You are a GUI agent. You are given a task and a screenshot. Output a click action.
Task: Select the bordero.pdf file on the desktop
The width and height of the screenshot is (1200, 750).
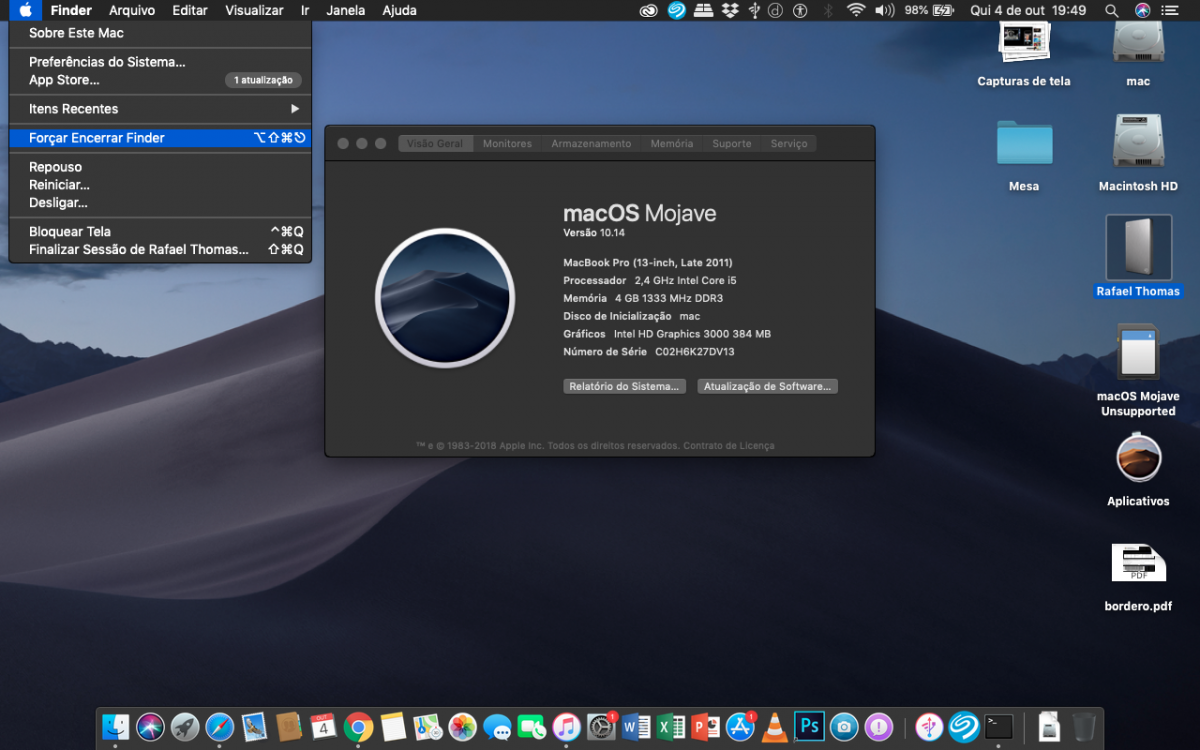pyautogui.click(x=1138, y=577)
